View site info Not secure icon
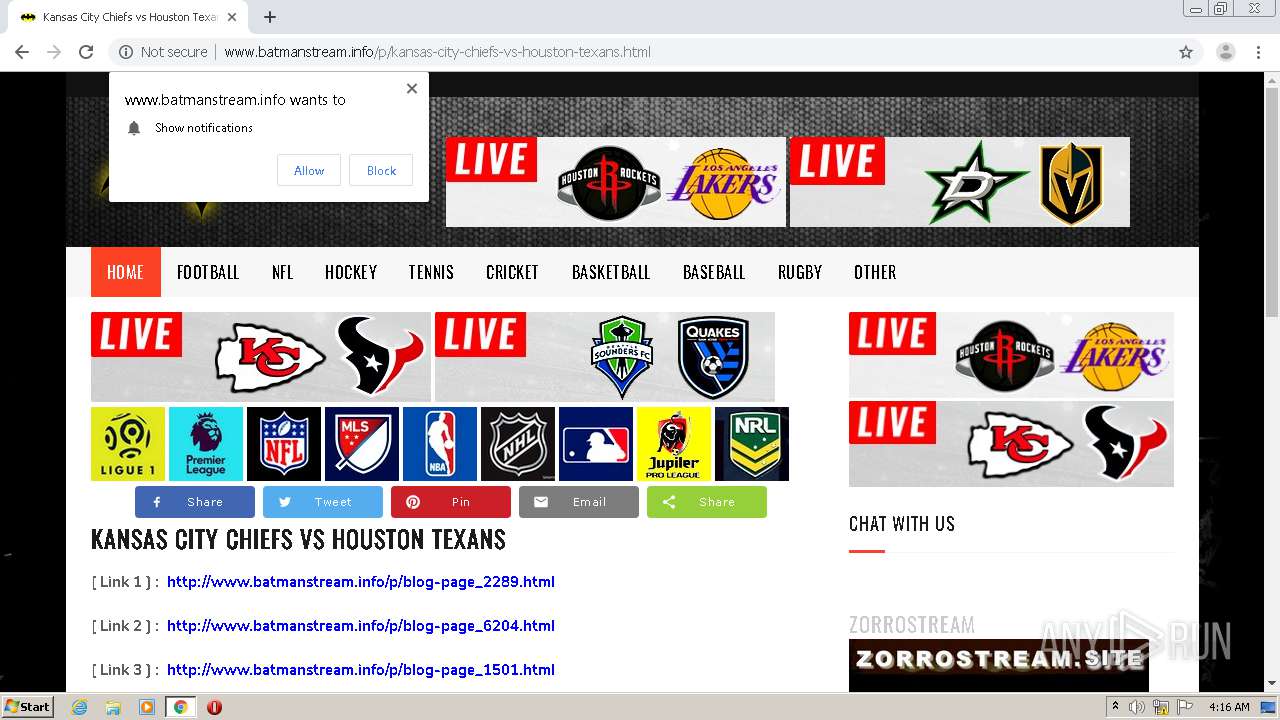 (126, 52)
